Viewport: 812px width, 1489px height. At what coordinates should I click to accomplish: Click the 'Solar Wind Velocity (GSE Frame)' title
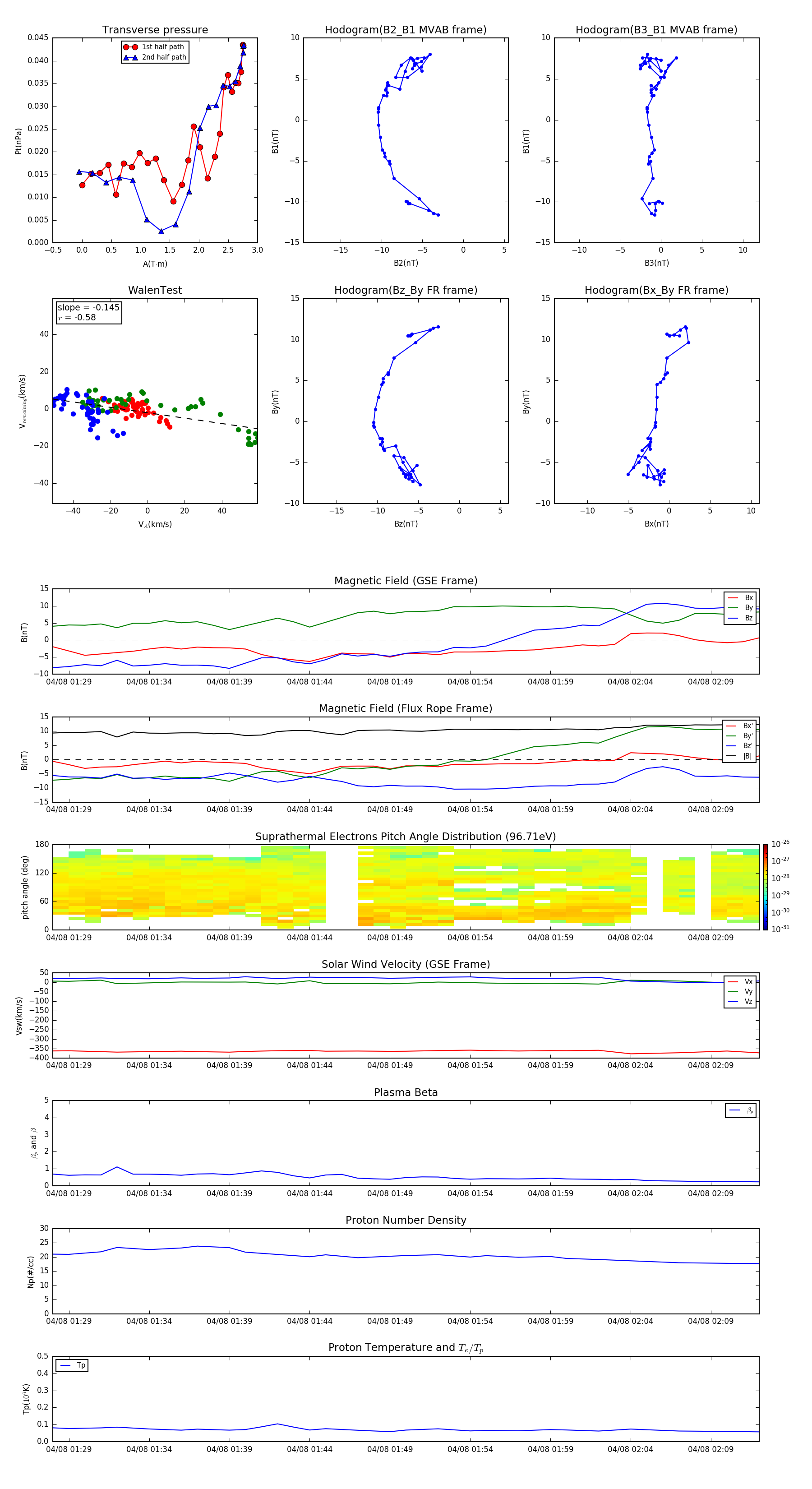tap(406, 965)
